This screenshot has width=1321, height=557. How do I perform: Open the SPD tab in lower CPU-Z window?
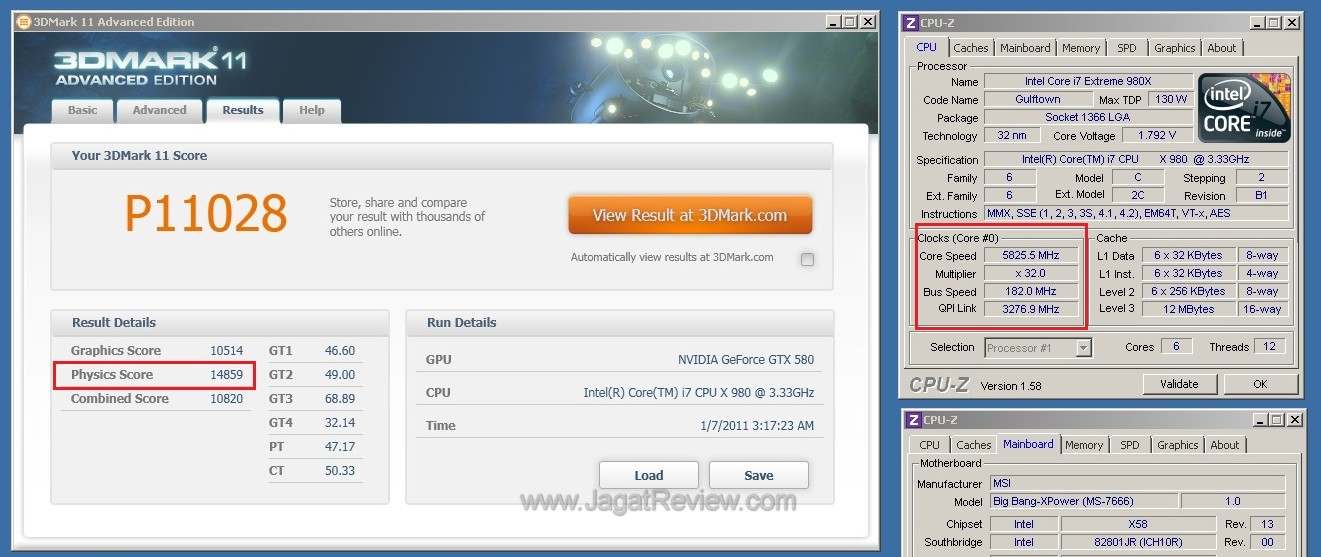pyautogui.click(x=1129, y=445)
